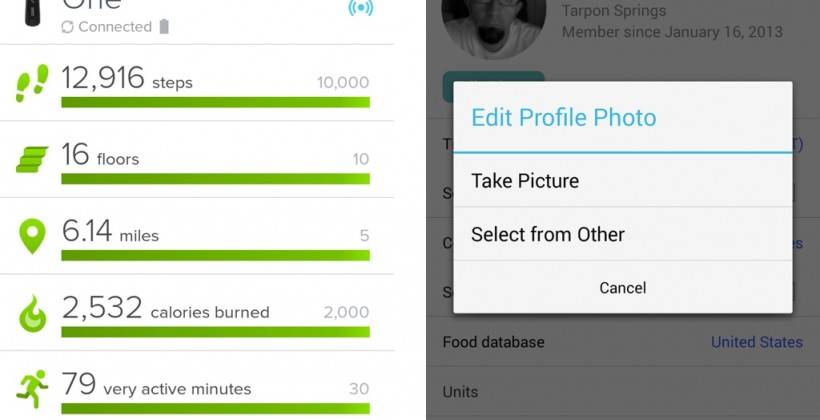Tap the blue sync signal icon
This screenshot has width=820, height=420.
(359, 8)
